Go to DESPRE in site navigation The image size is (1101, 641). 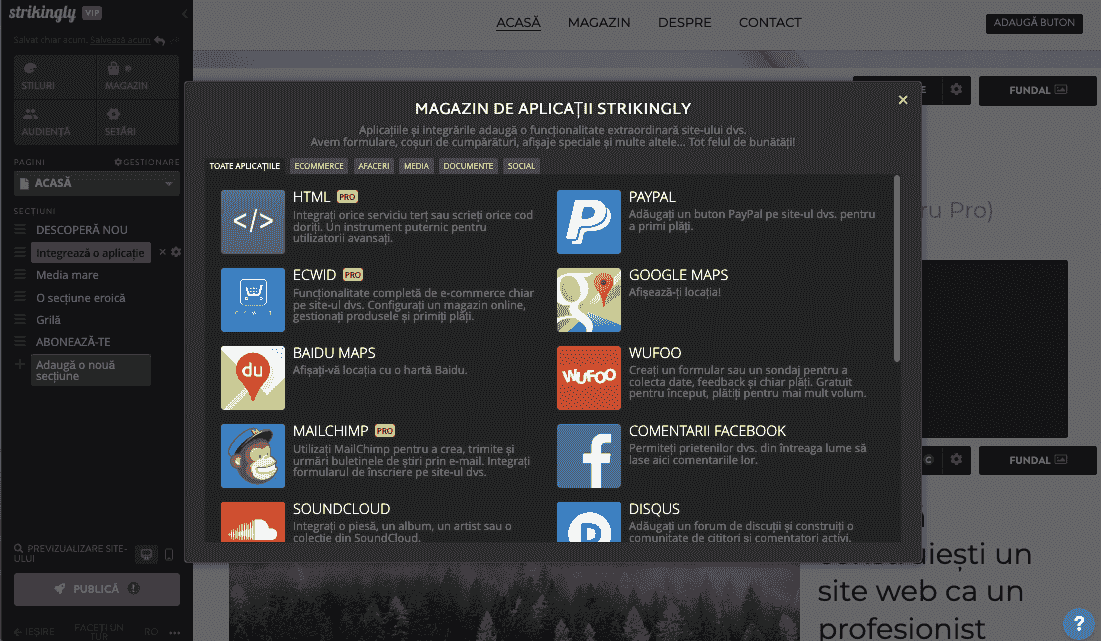(685, 22)
